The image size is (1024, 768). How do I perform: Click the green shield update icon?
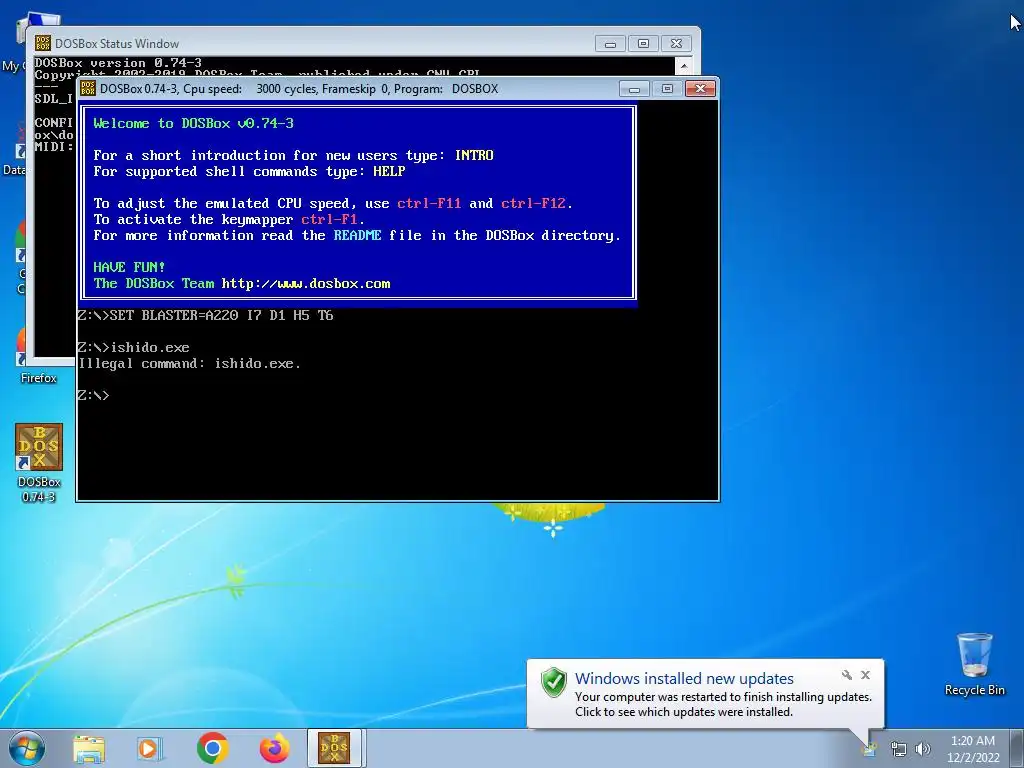click(x=554, y=682)
